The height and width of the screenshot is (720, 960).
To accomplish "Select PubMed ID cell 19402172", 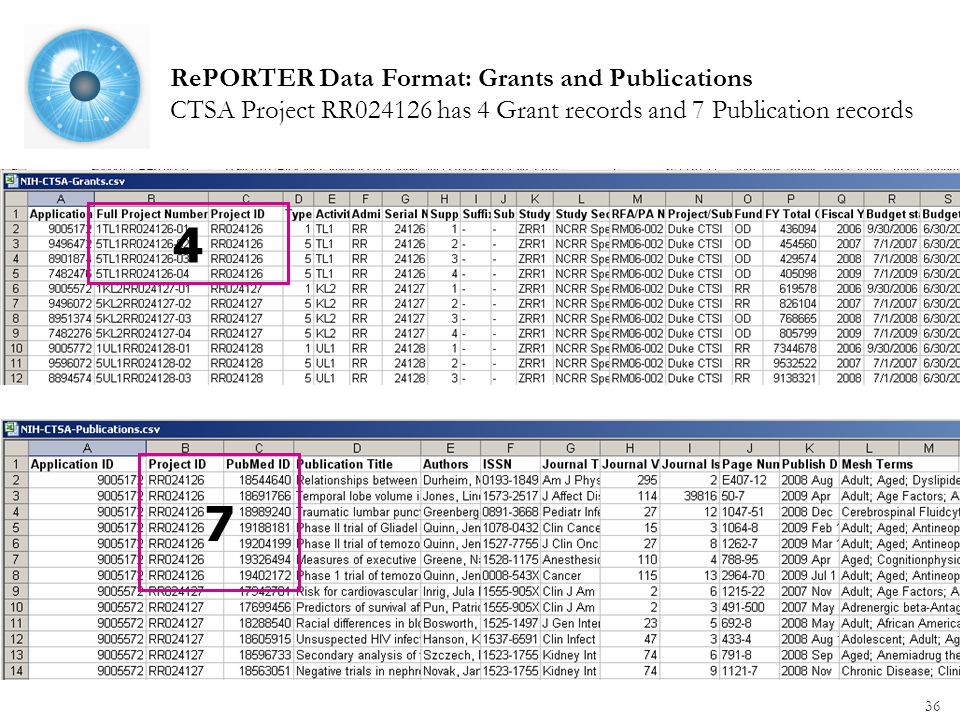I will point(258,576).
